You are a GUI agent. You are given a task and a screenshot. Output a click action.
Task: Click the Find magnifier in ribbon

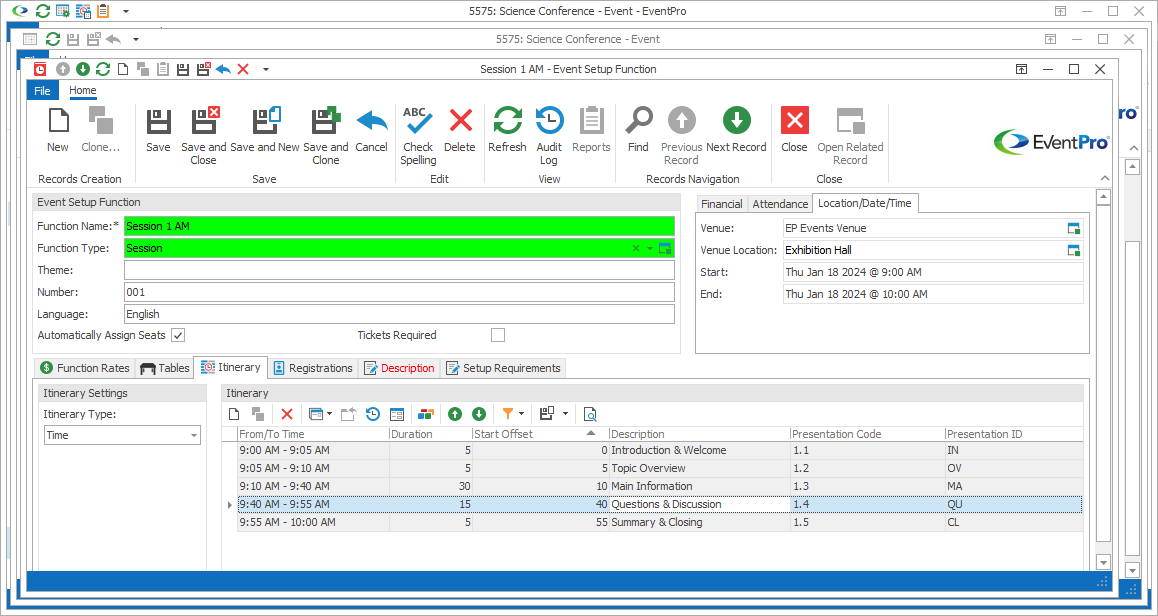tap(638, 129)
